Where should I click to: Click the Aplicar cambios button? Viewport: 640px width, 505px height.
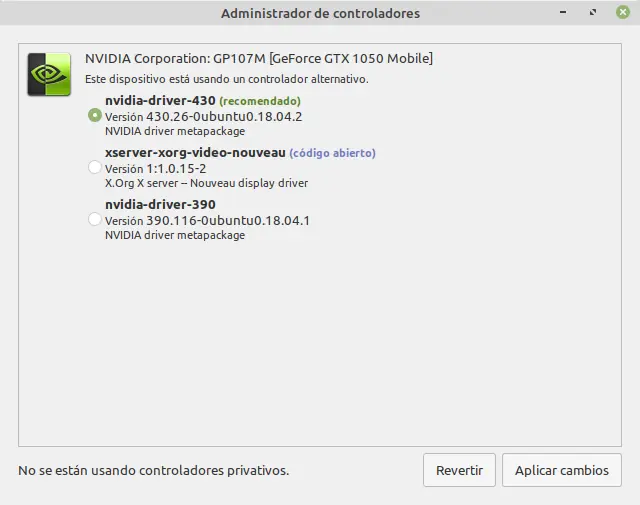point(561,470)
